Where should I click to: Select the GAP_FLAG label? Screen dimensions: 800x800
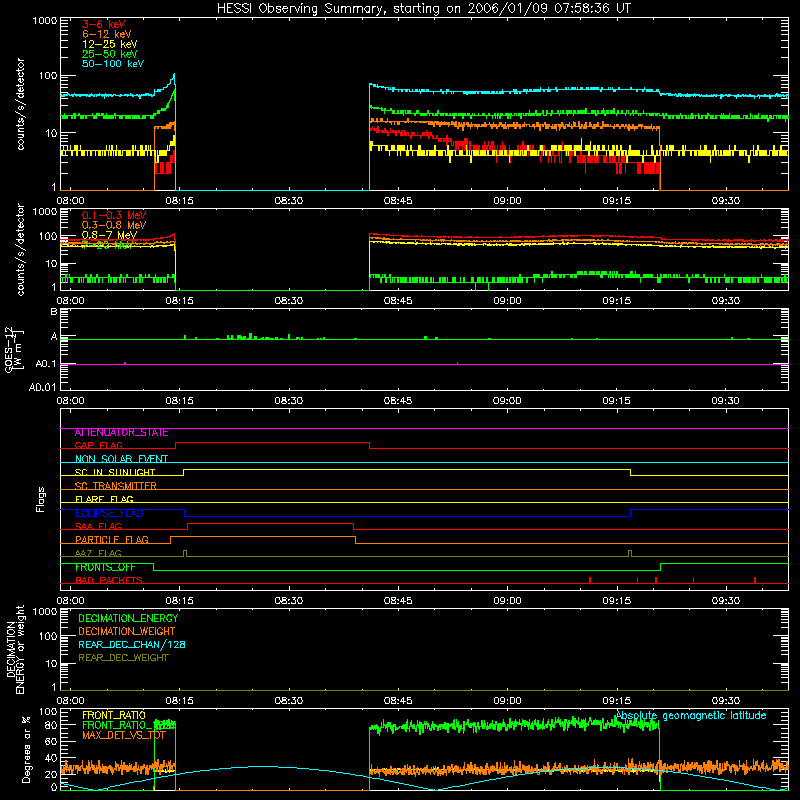tap(98, 445)
